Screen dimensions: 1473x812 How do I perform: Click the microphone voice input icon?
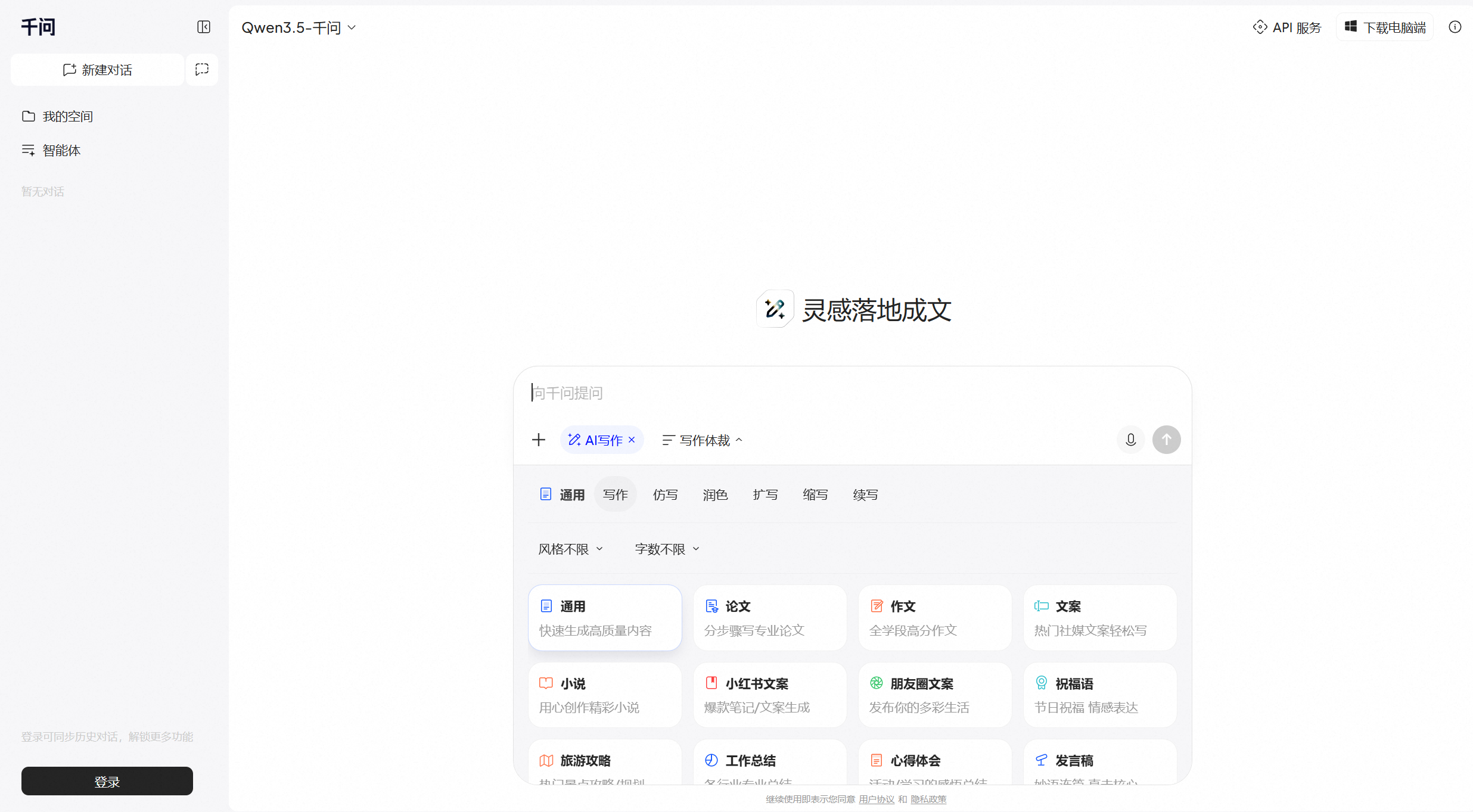pyautogui.click(x=1130, y=440)
